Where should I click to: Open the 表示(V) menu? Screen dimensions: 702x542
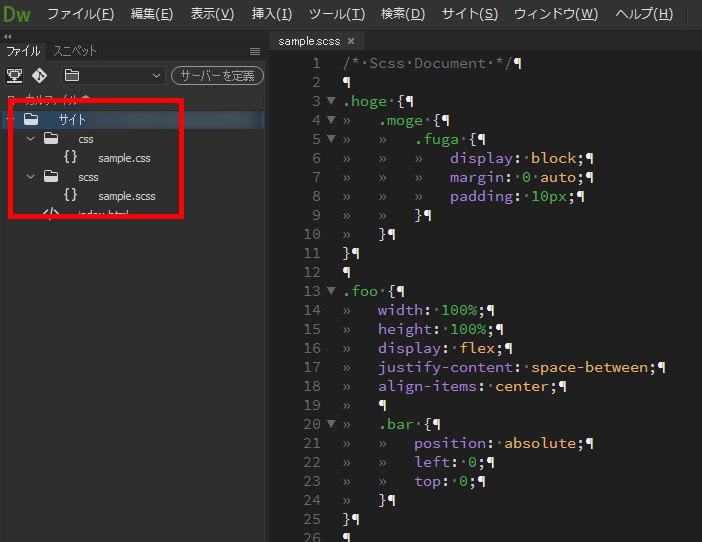(212, 14)
